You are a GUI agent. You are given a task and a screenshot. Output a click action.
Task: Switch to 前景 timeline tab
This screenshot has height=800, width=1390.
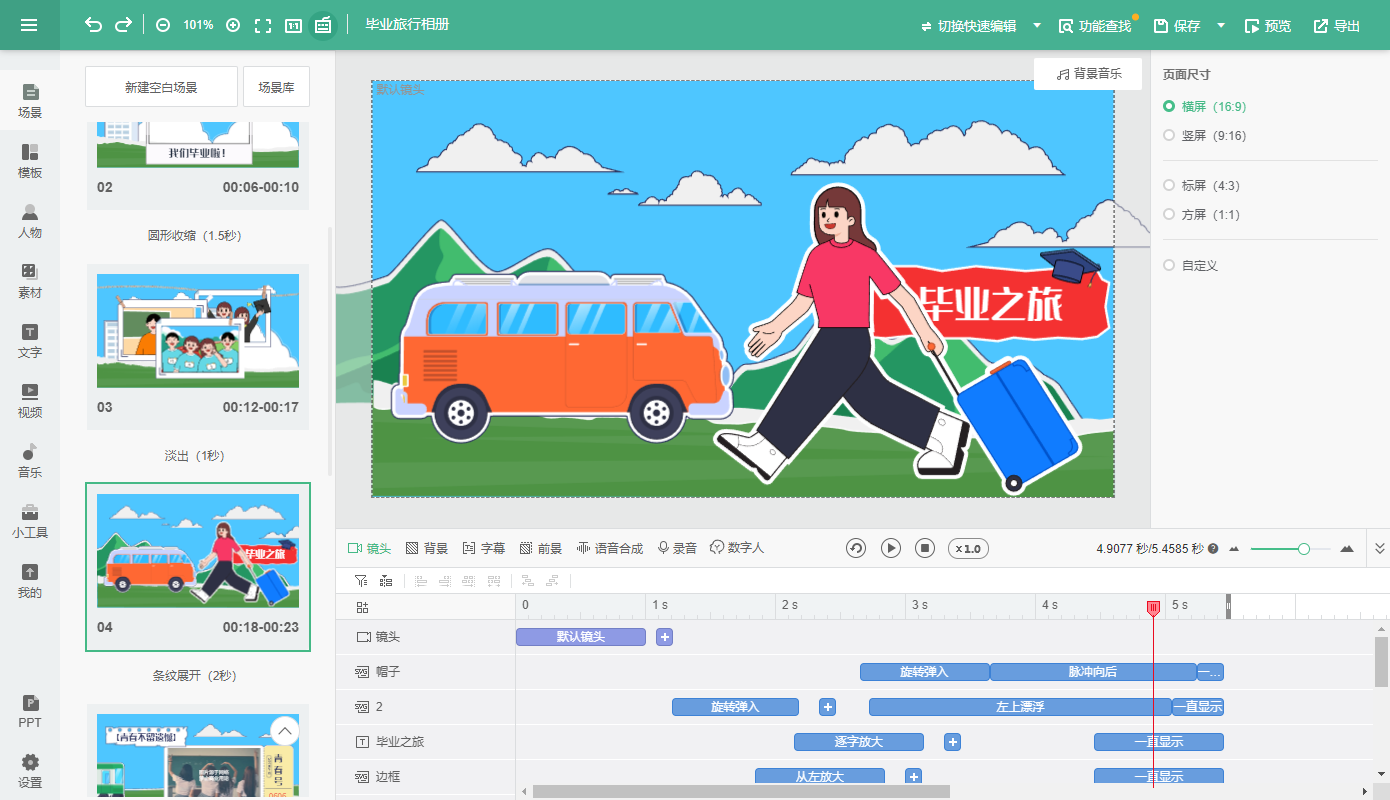point(541,548)
